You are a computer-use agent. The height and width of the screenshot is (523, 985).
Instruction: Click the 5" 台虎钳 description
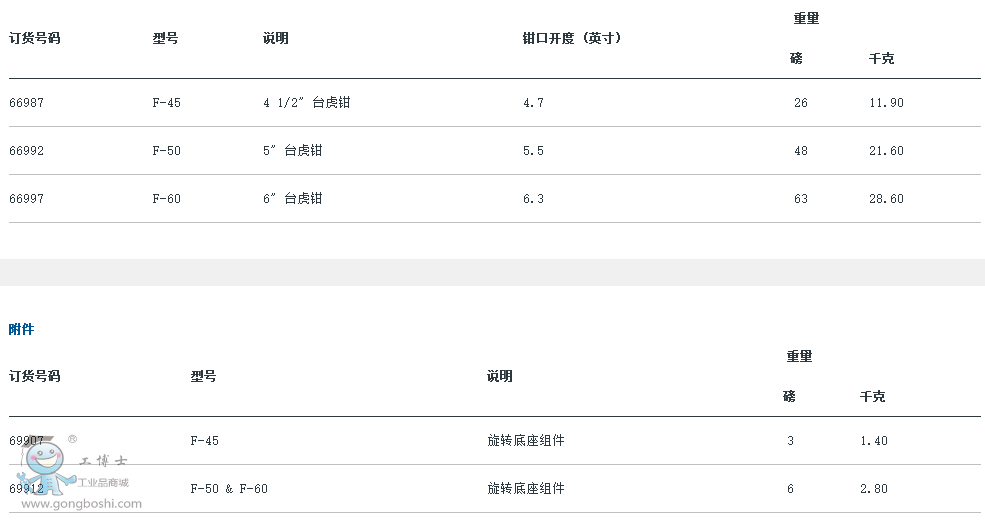tap(293, 151)
